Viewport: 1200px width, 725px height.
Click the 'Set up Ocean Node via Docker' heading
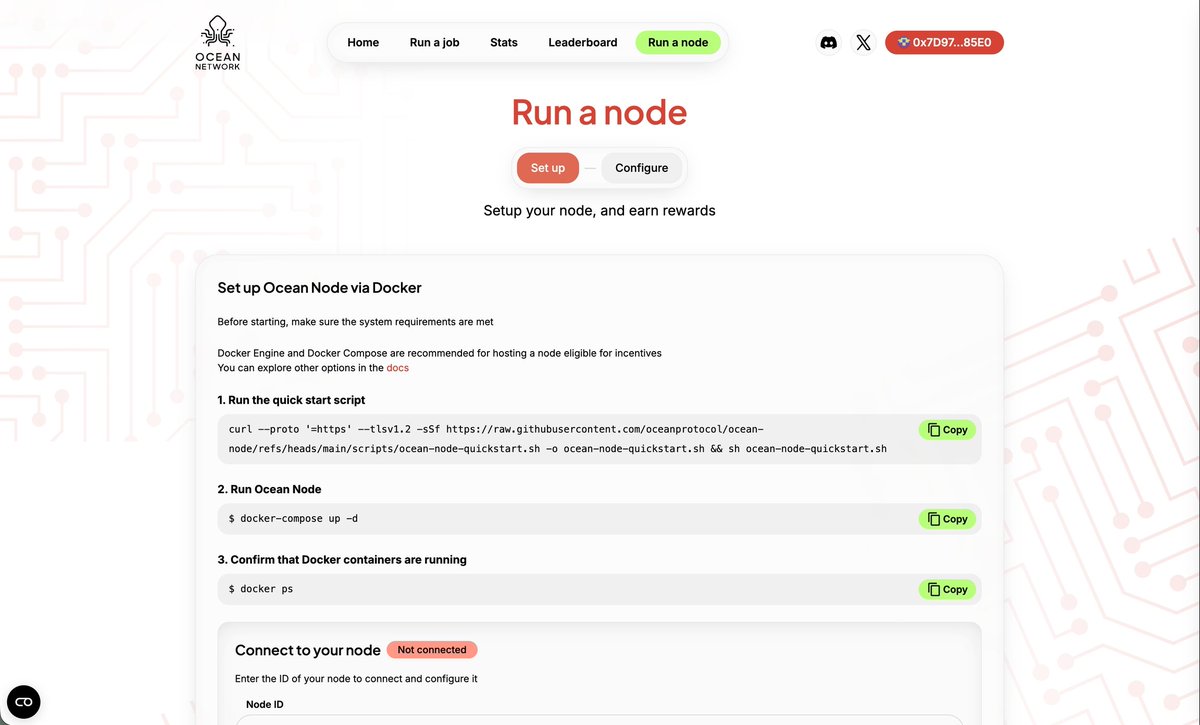point(320,288)
